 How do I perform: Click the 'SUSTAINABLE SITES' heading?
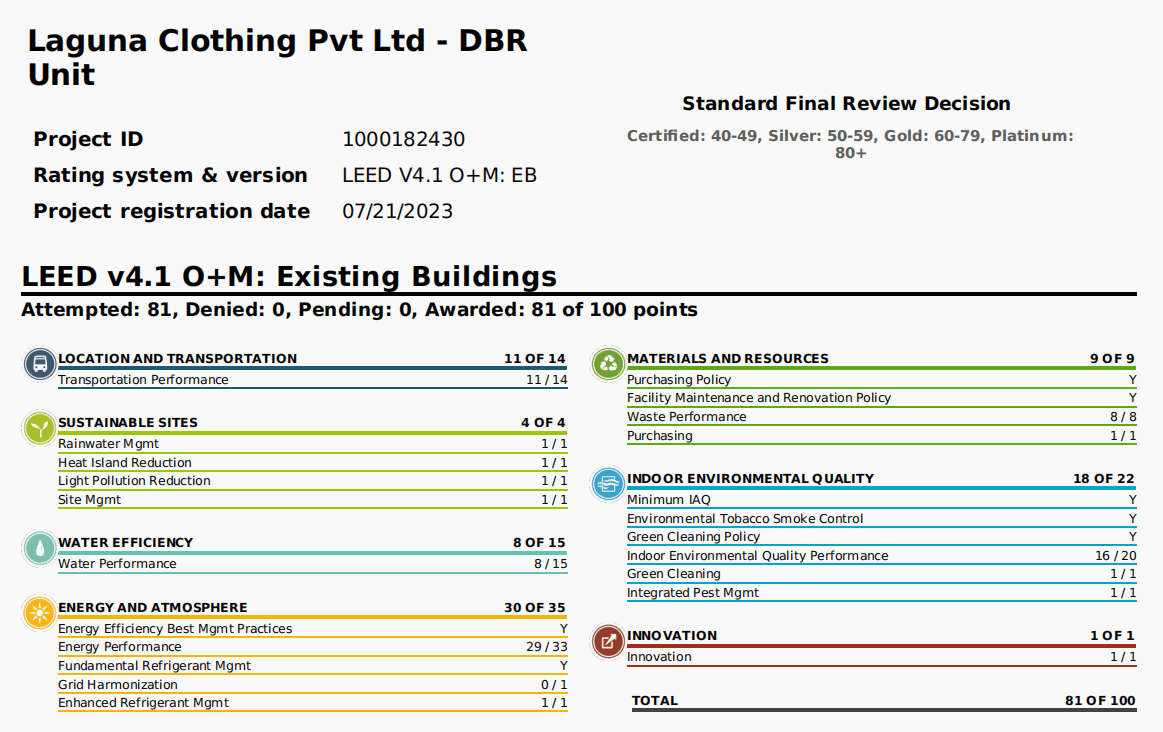point(128,423)
